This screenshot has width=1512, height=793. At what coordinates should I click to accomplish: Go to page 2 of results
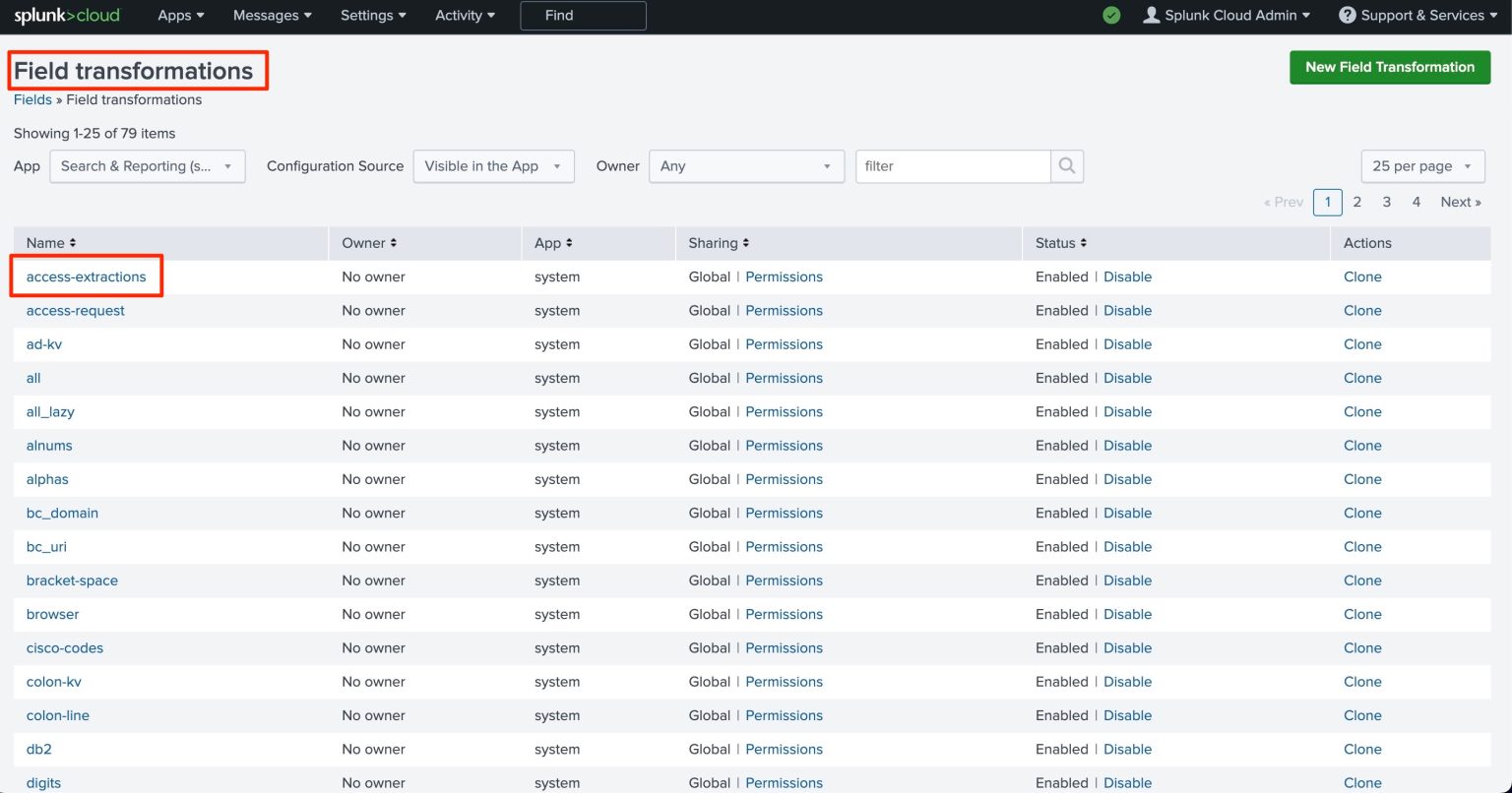pos(1357,202)
